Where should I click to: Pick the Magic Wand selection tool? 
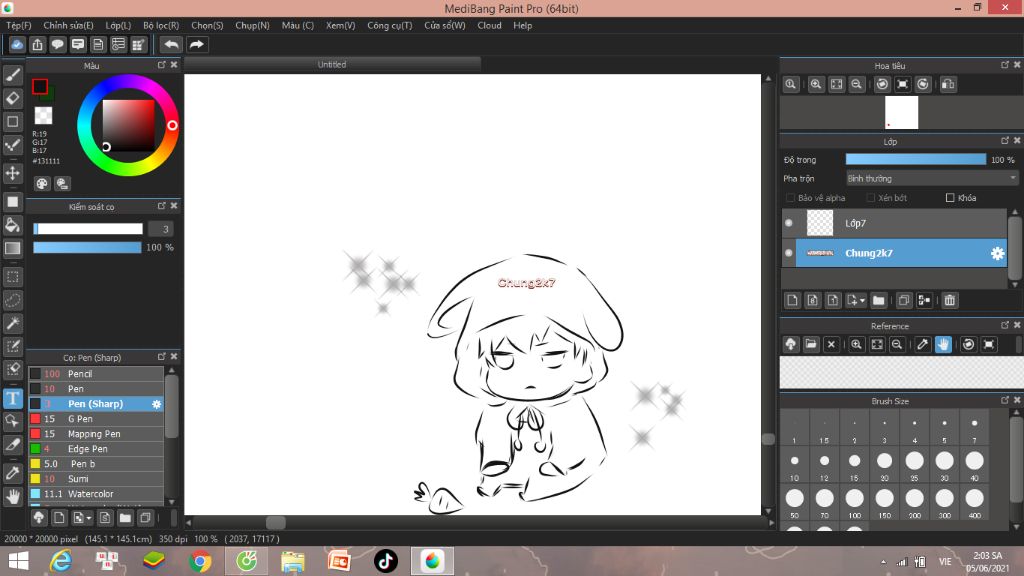coord(13,323)
